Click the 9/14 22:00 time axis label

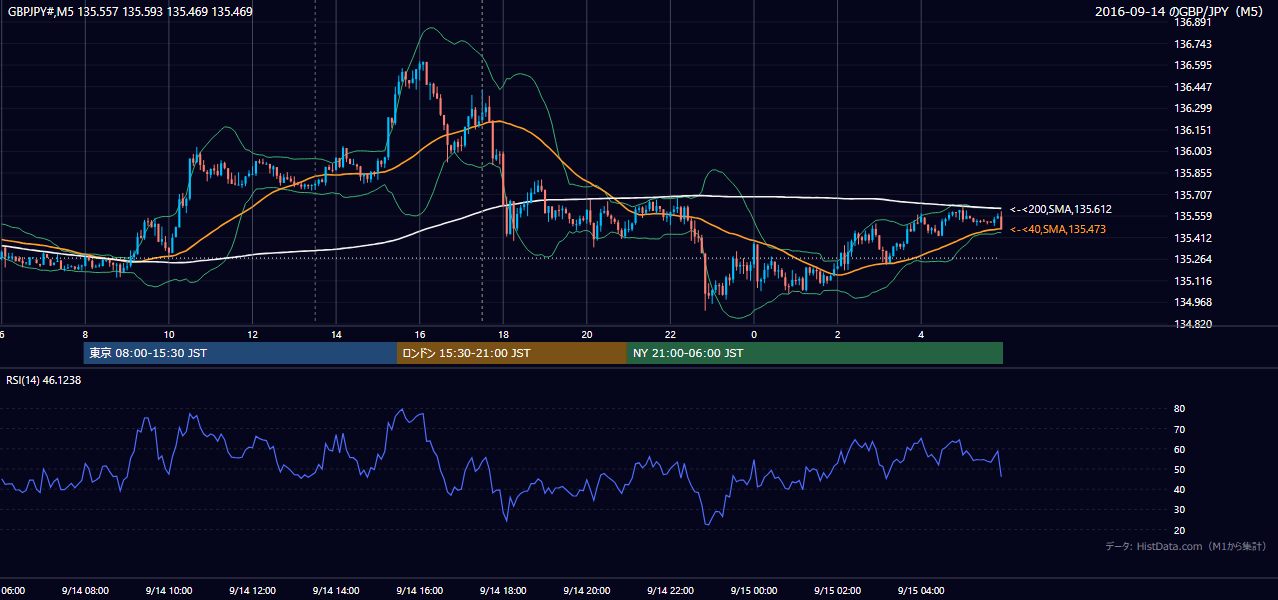pyautogui.click(x=670, y=591)
